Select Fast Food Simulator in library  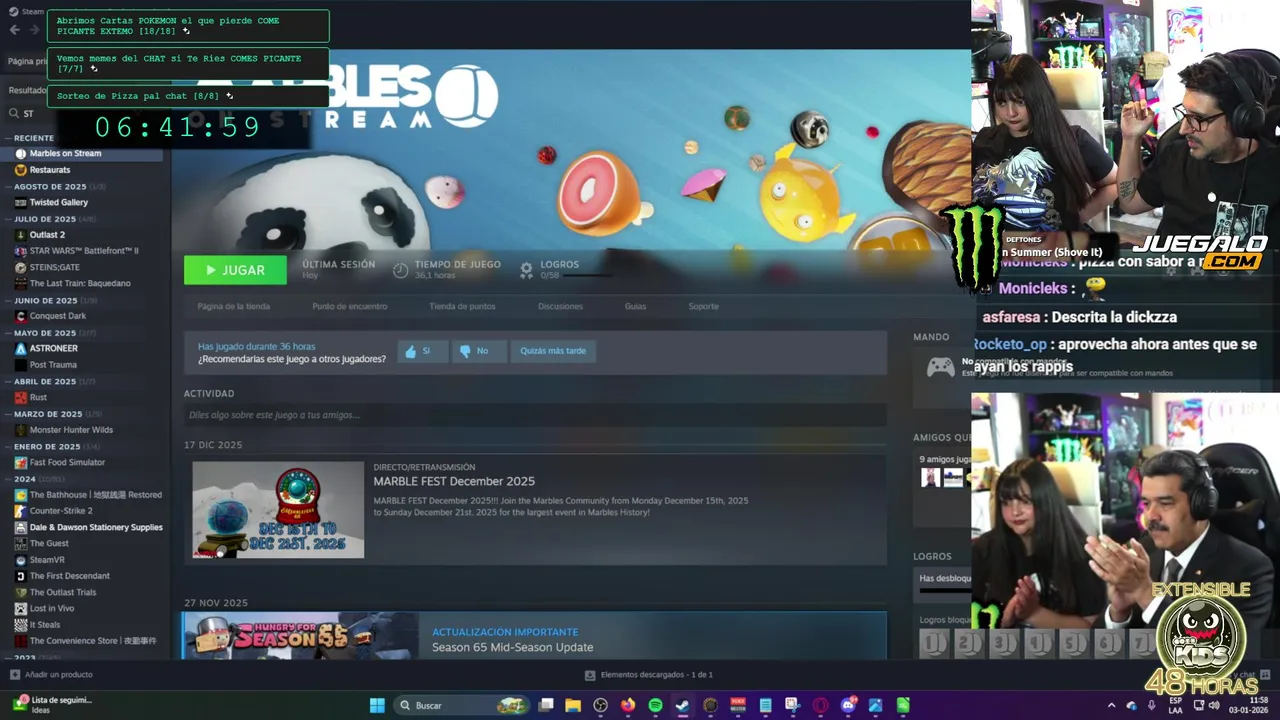67,462
